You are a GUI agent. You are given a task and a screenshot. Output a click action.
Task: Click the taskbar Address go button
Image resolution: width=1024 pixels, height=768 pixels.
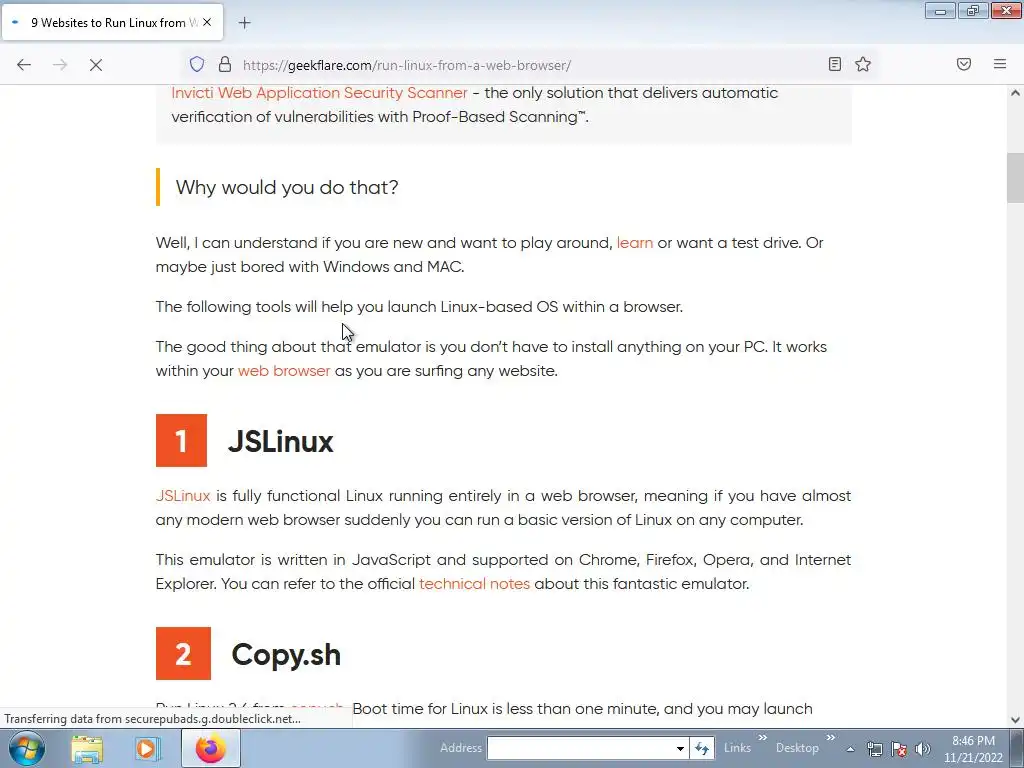(702, 748)
